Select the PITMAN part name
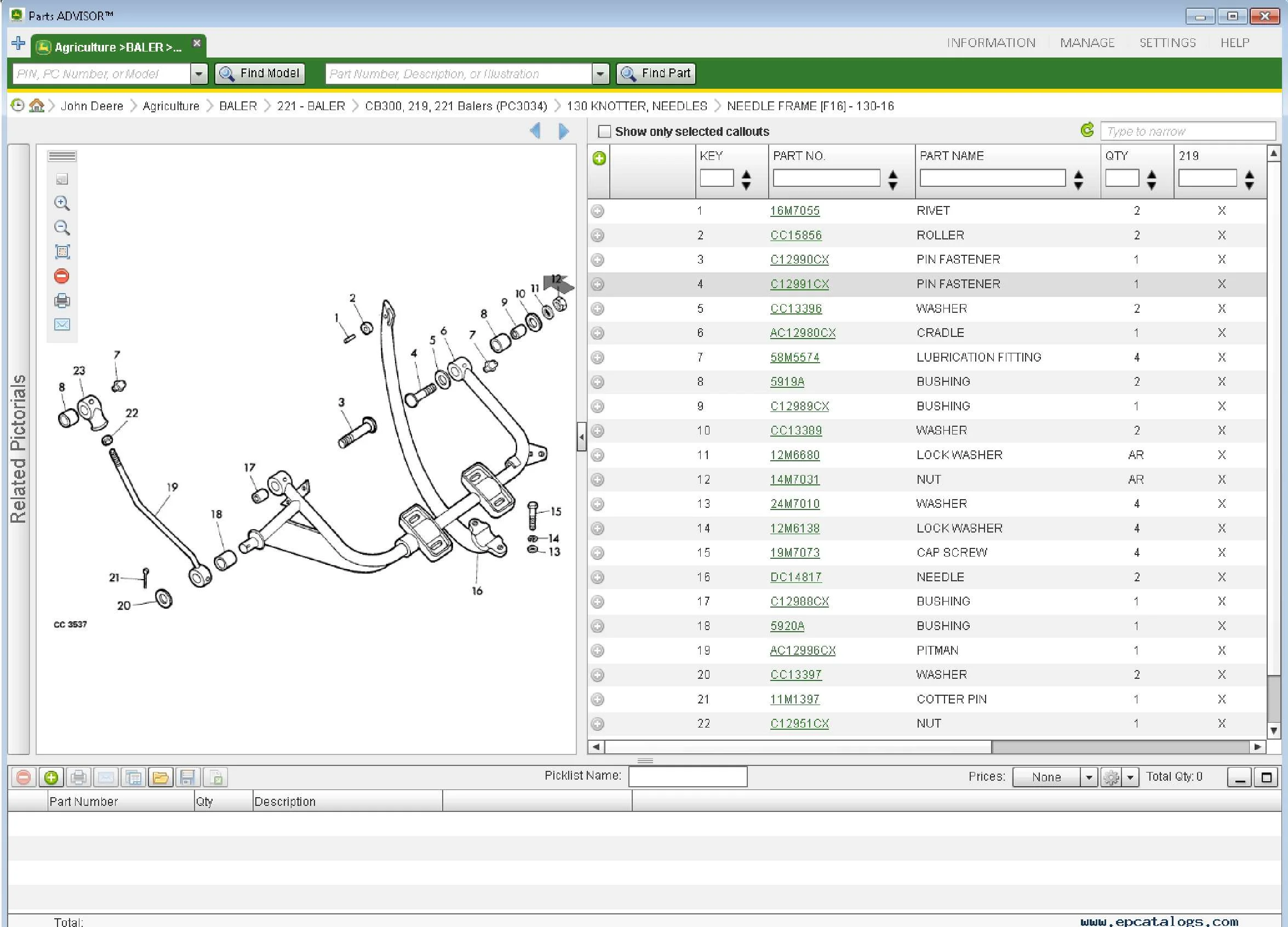The width and height of the screenshot is (1288, 927). (937, 650)
